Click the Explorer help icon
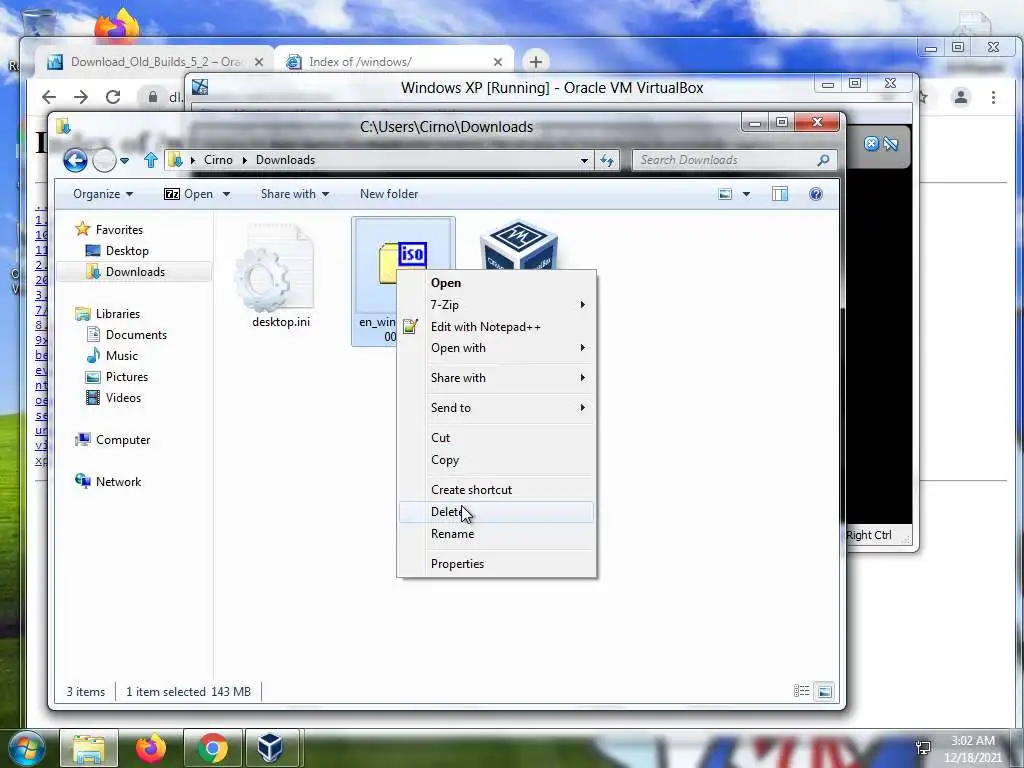The height and width of the screenshot is (768, 1024). [816, 194]
